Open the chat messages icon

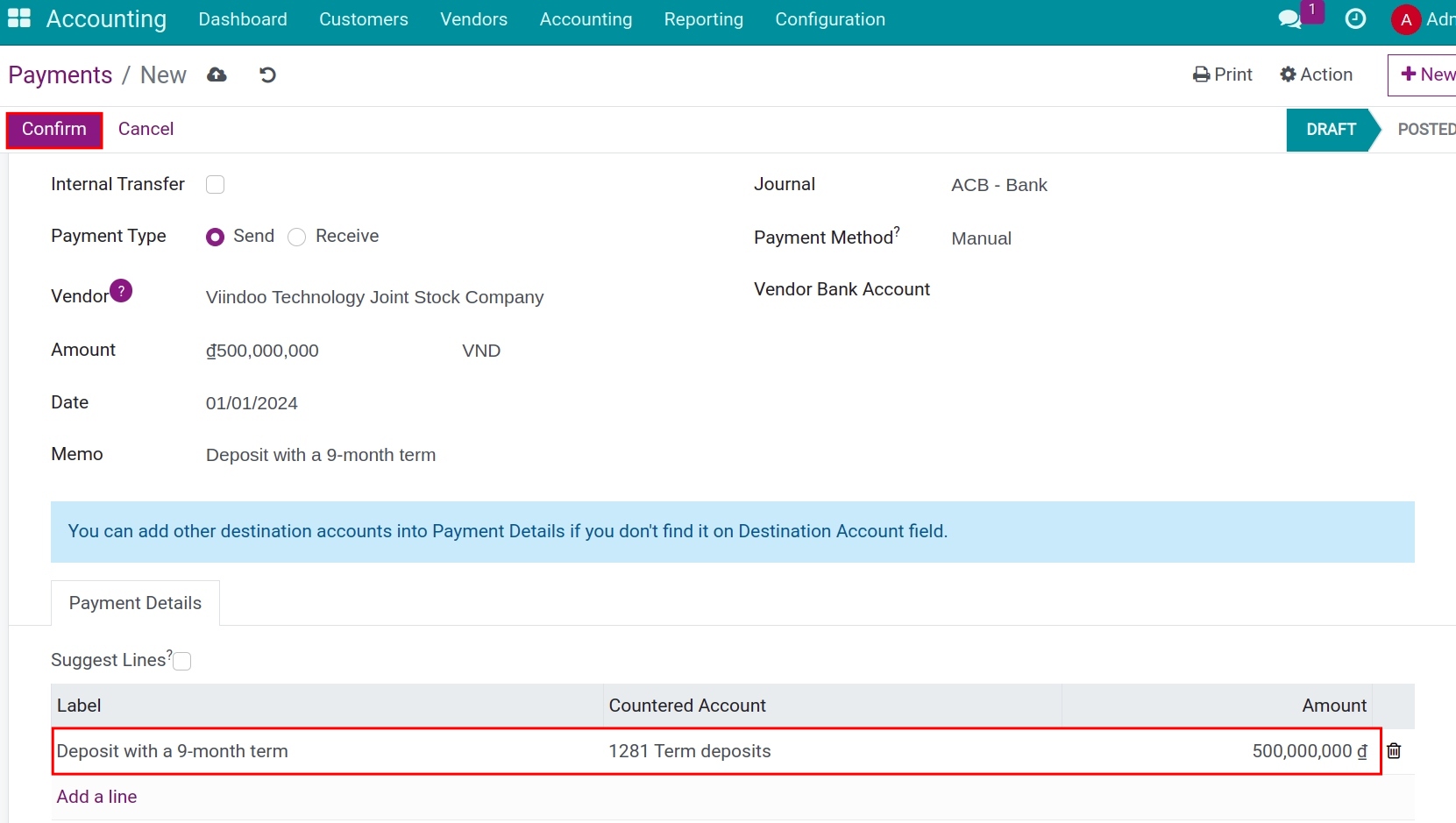click(1289, 19)
